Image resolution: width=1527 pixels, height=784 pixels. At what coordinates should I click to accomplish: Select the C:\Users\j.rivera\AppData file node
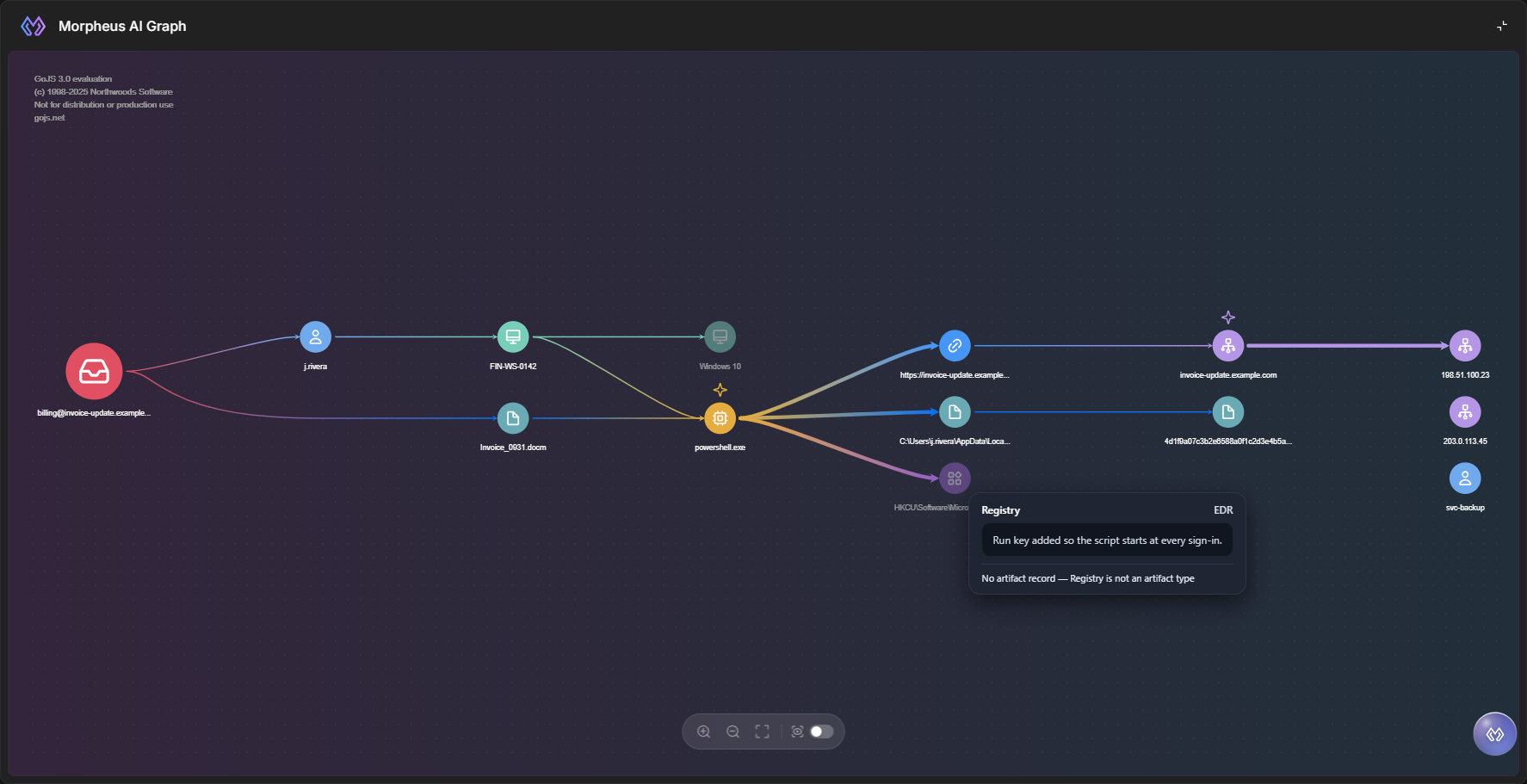955,412
